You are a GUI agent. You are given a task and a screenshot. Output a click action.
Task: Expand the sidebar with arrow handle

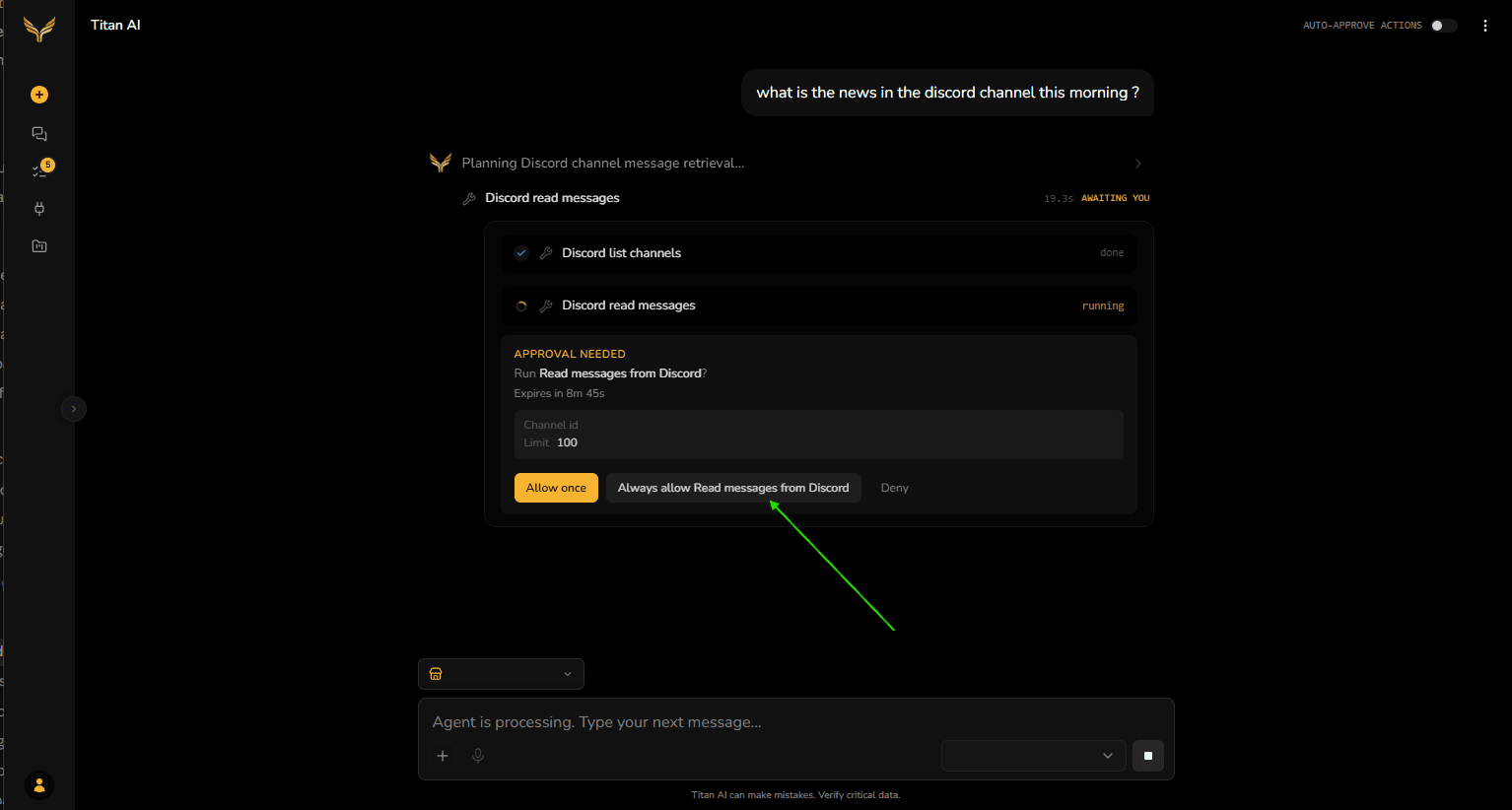point(74,409)
